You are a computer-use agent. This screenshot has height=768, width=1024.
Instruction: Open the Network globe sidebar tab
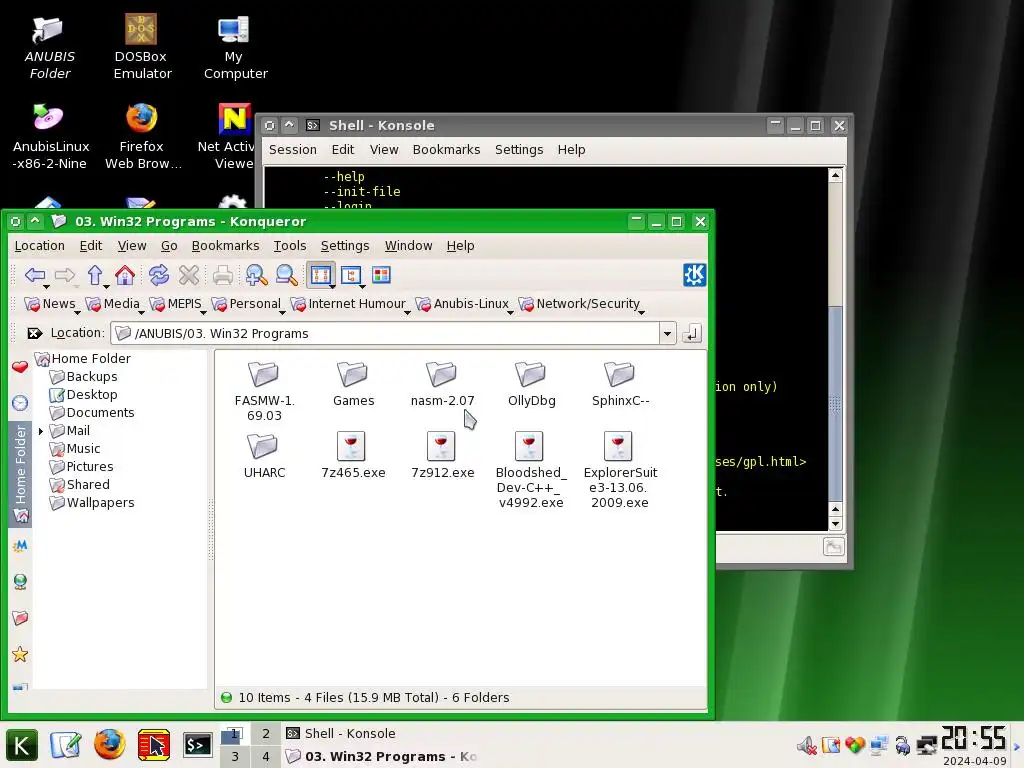coord(20,582)
